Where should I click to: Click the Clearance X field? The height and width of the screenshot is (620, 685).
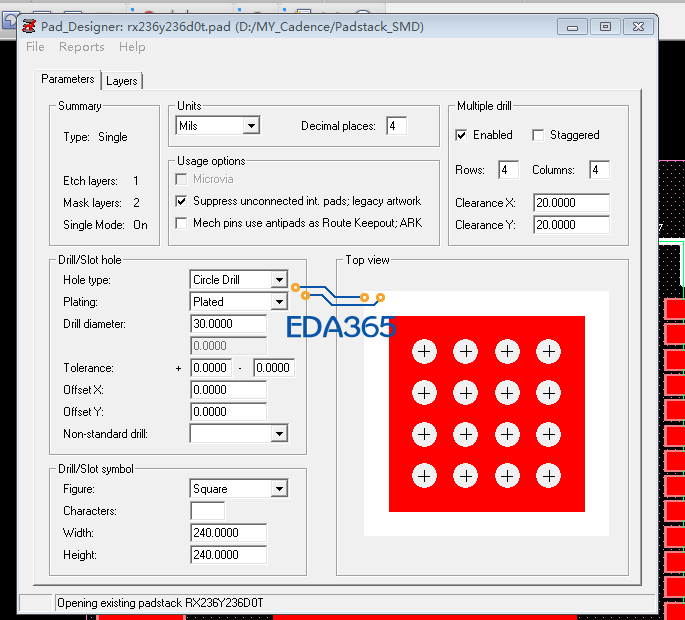coord(571,203)
